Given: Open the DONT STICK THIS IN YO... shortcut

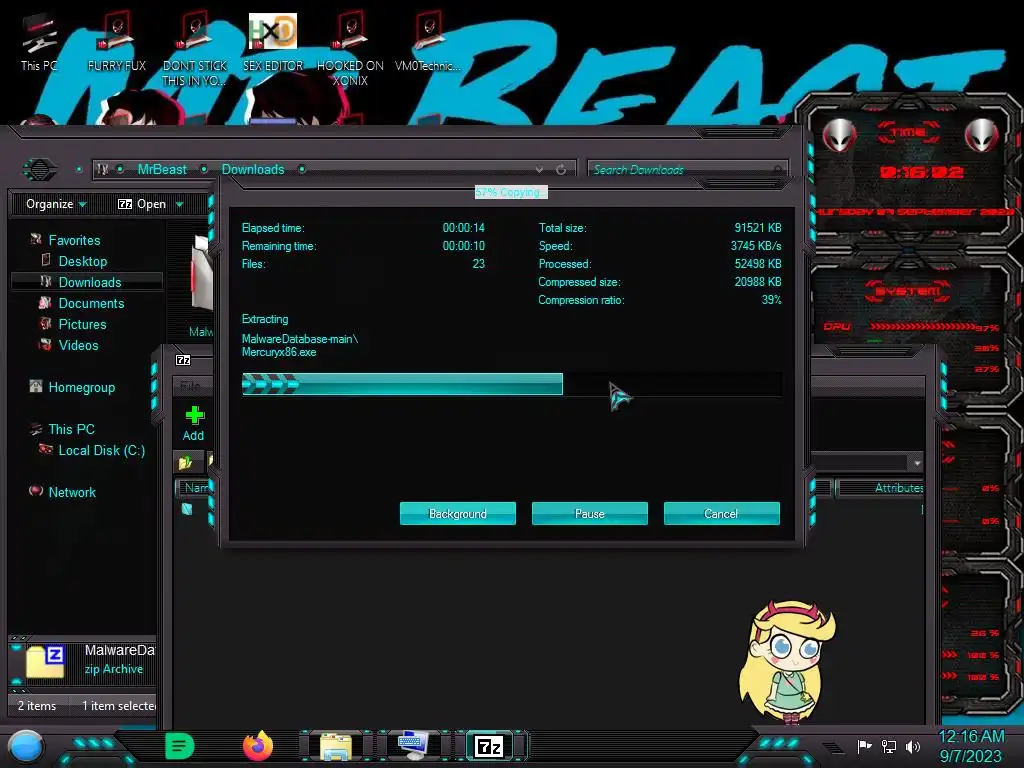Looking at the screenshot, I should (194, 50).
